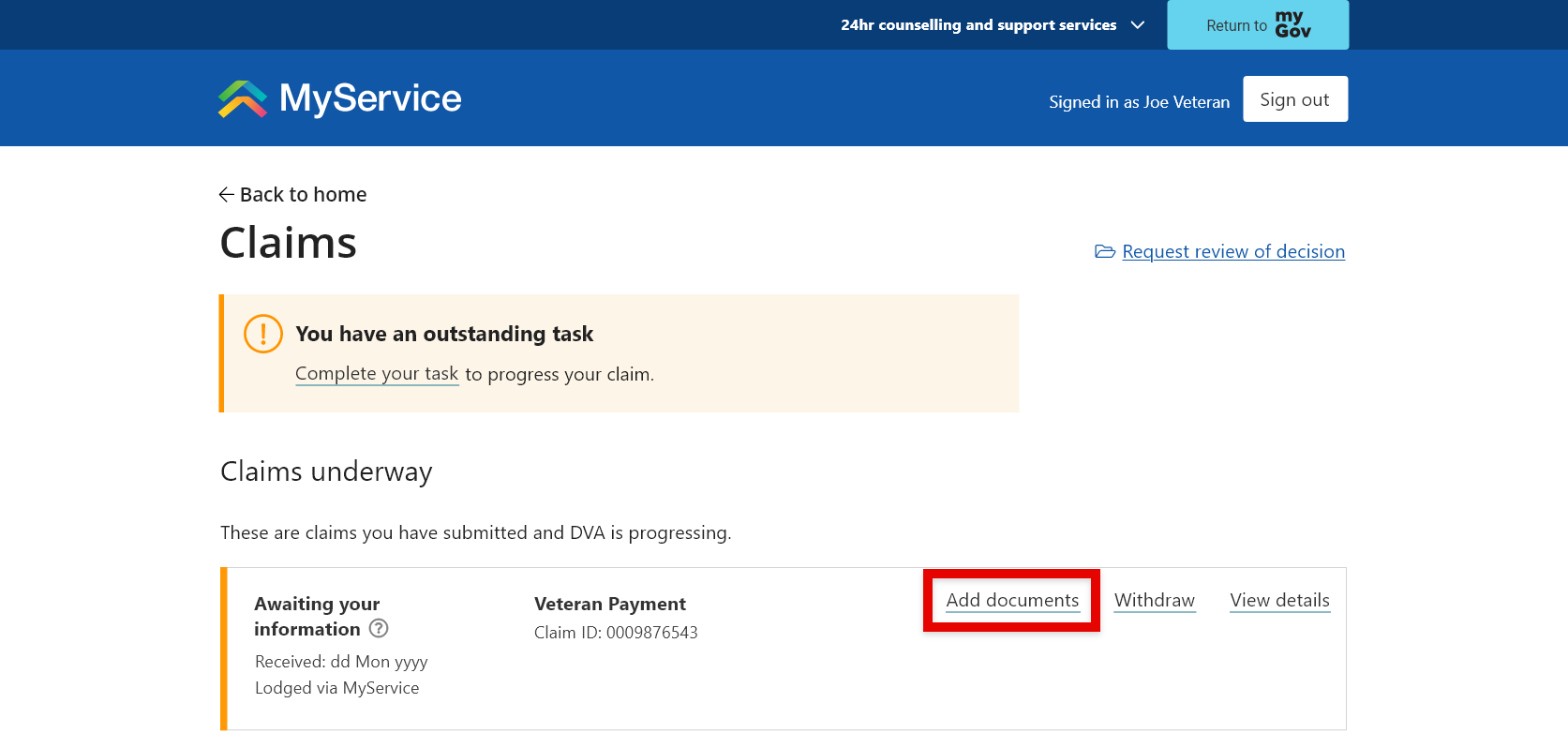Withdraw the Veteran Payment claim
Screen dimensions: 1568x748
(x=1155, y=600)
